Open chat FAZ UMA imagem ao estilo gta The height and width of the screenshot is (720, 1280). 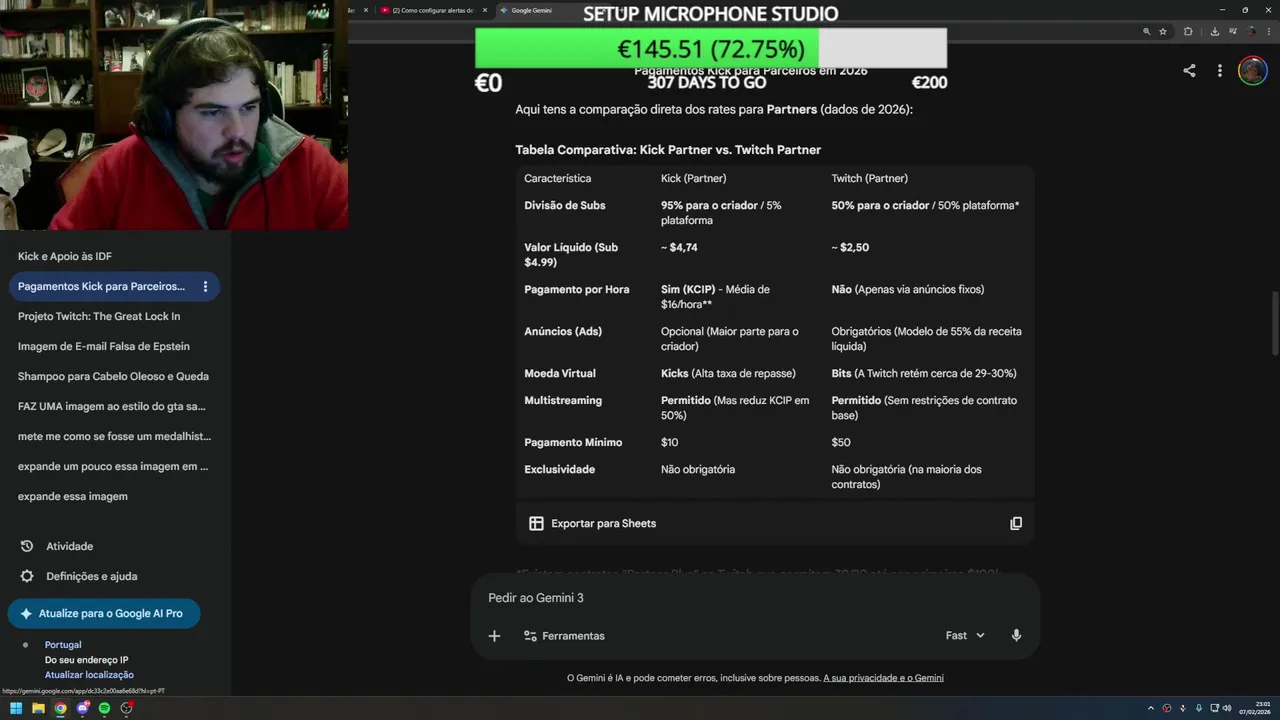click(113, 406)
